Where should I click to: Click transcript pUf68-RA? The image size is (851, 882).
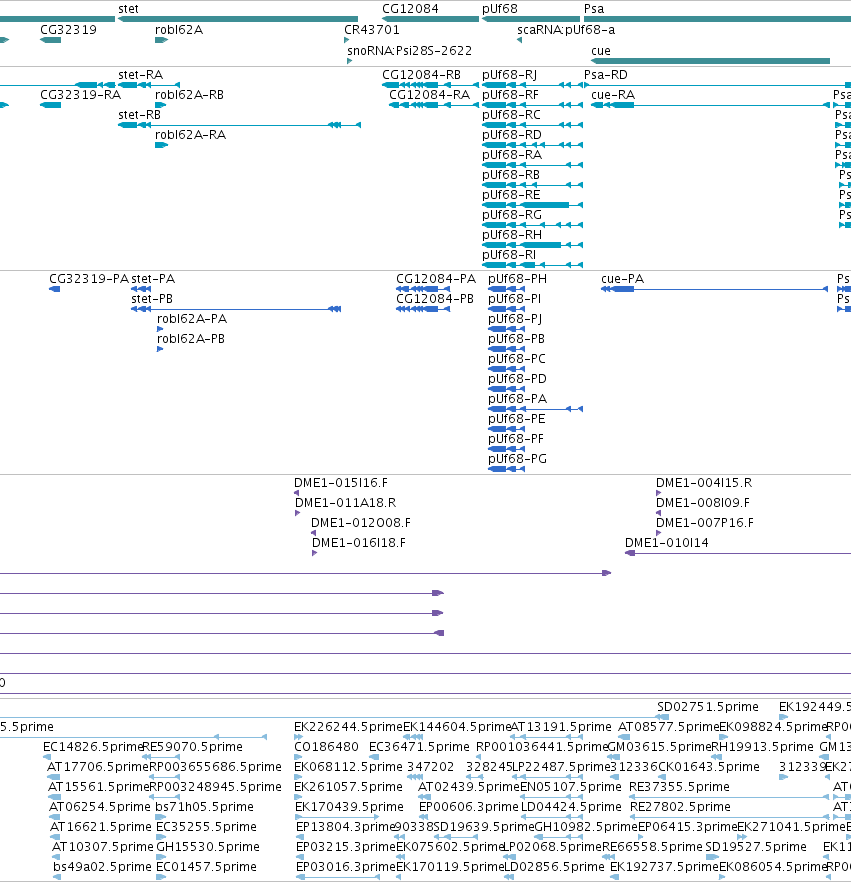[x=512, y=155]
